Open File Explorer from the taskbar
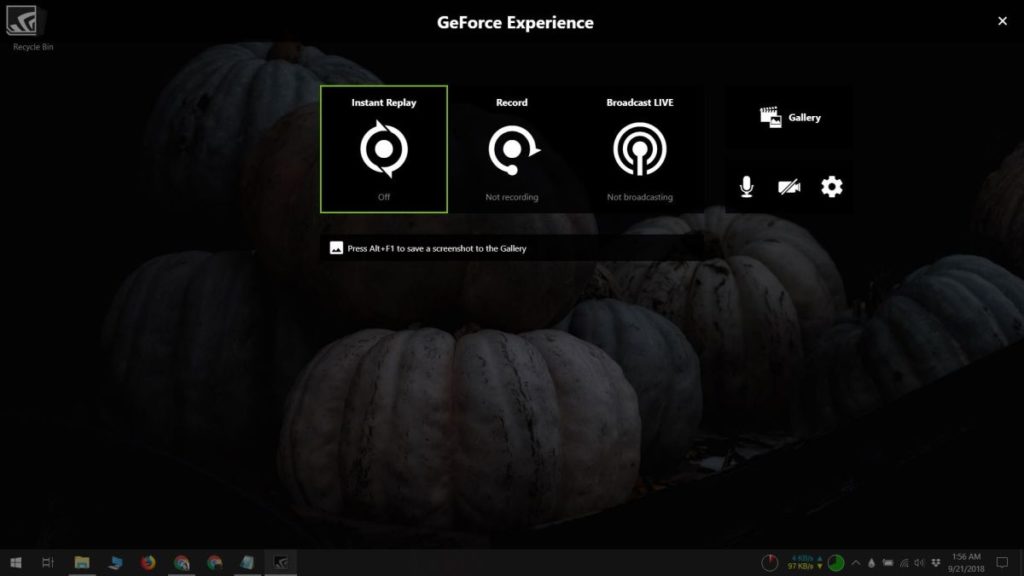 pyautogui.click(x=80, y=563)
